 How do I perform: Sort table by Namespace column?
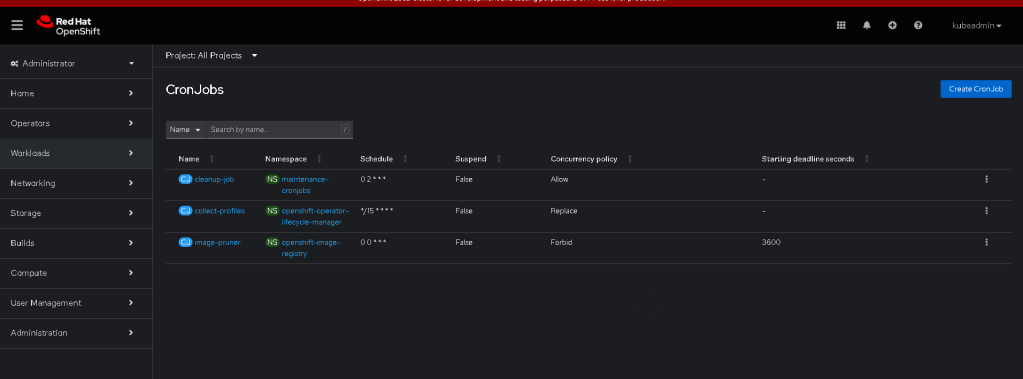294,159
